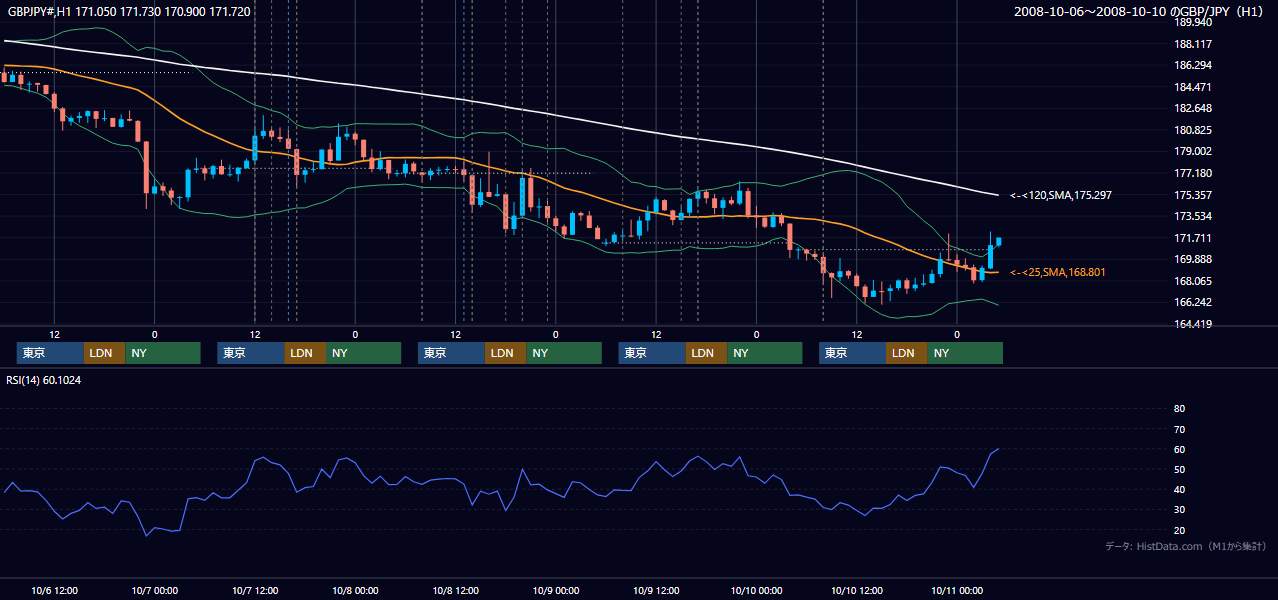Click price axis value 188.117
This screenshot has height=600, width=1278.
(x=1194, y=44)
